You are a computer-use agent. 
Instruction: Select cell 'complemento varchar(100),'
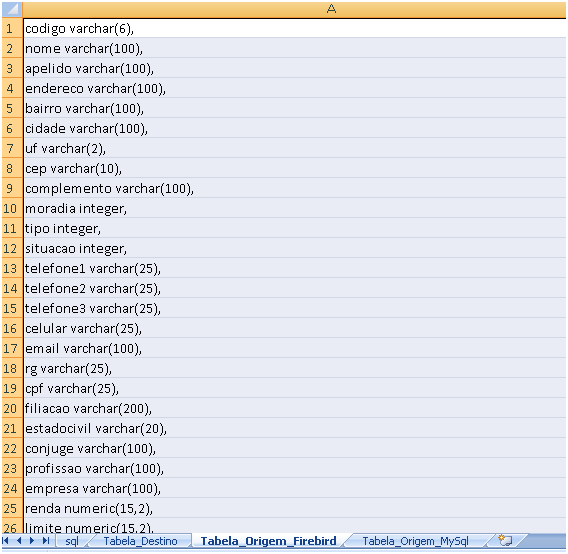click(x=295, y=188)
